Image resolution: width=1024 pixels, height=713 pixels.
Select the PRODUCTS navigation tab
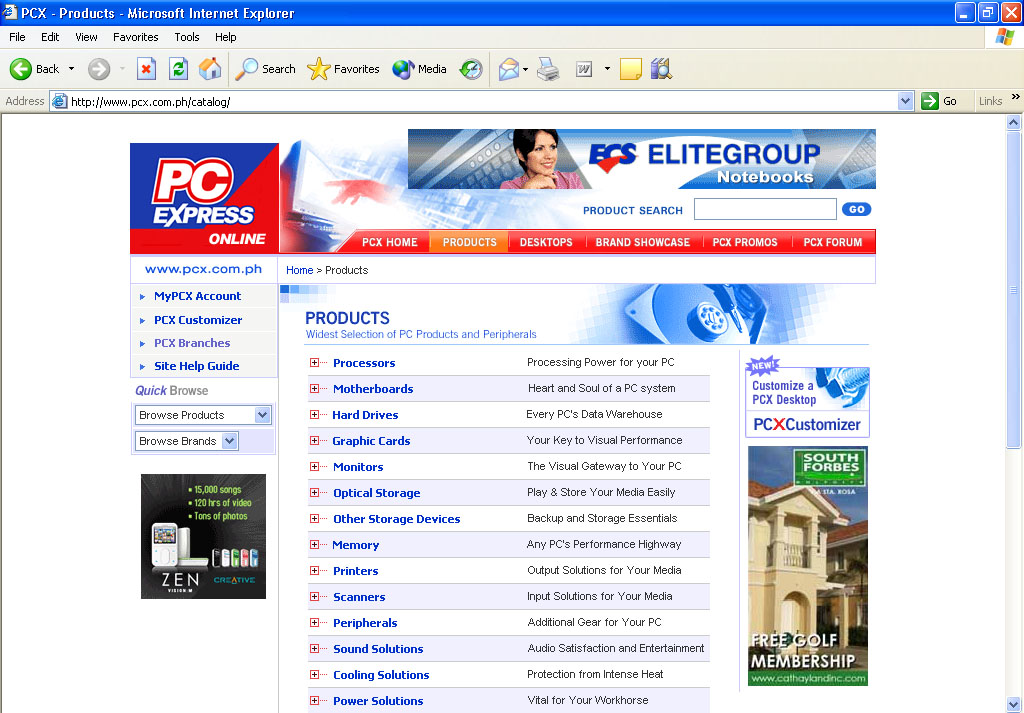(470, 242)
